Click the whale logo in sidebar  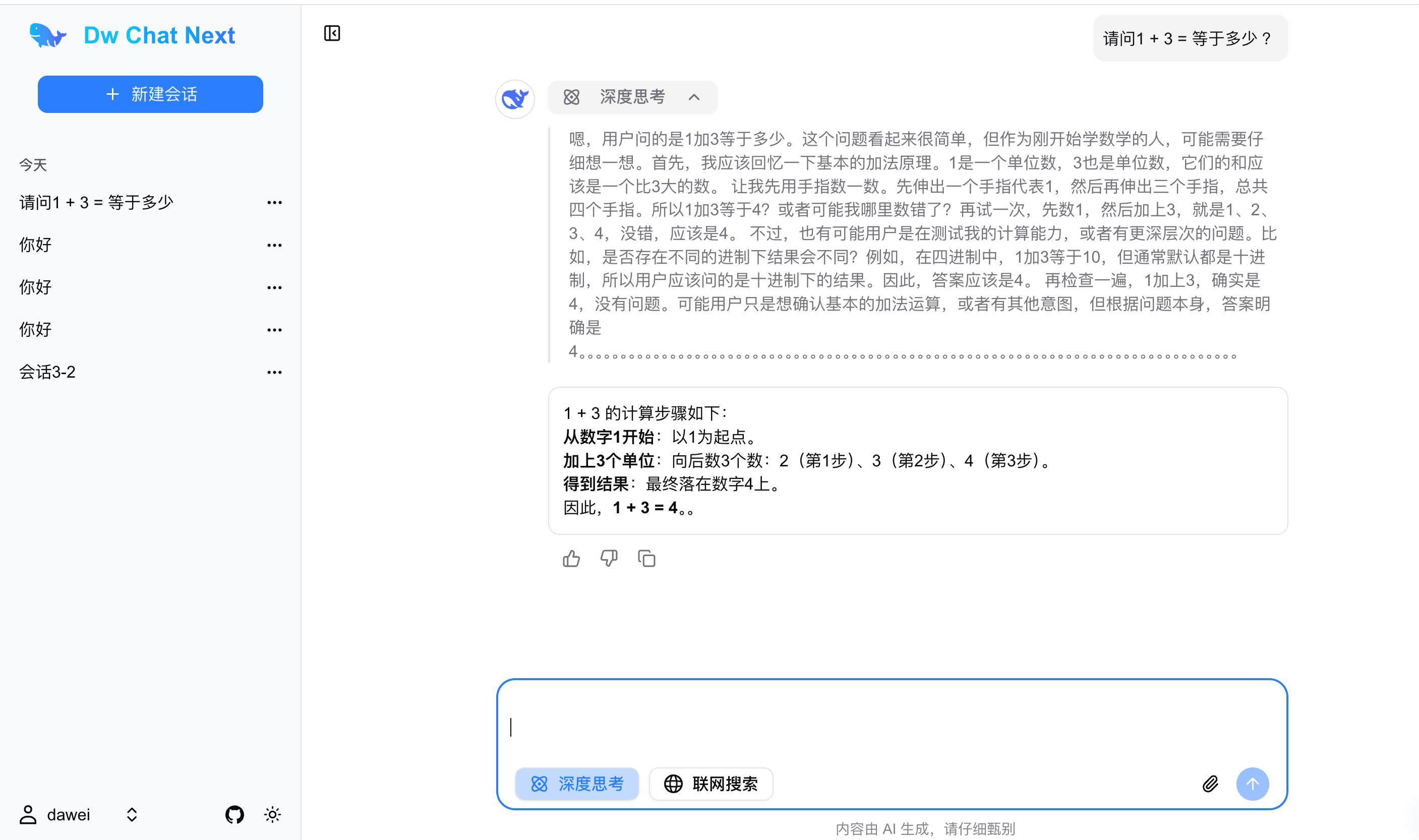coord(47,36)
